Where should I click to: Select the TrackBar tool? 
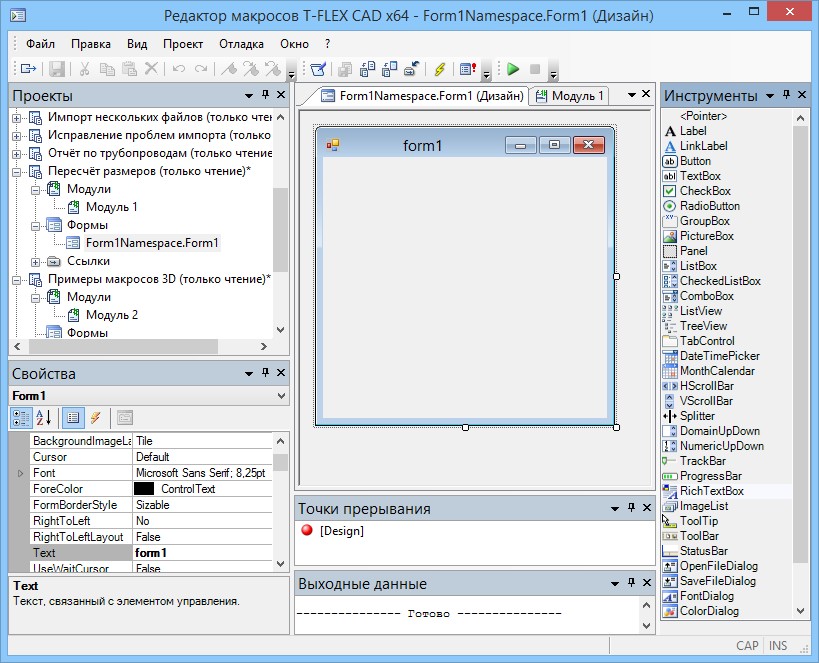tap(703, 461)
